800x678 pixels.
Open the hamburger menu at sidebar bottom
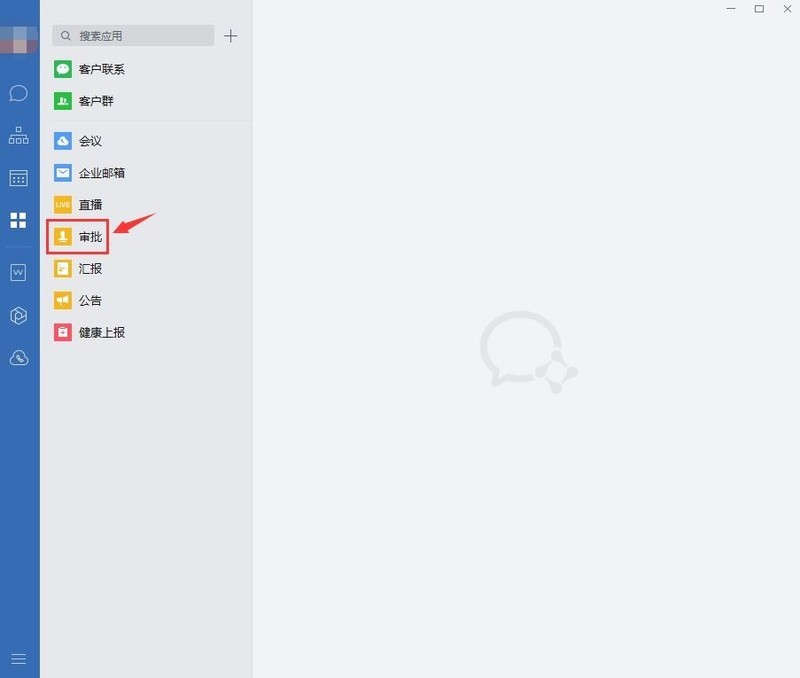coord(18,659)
